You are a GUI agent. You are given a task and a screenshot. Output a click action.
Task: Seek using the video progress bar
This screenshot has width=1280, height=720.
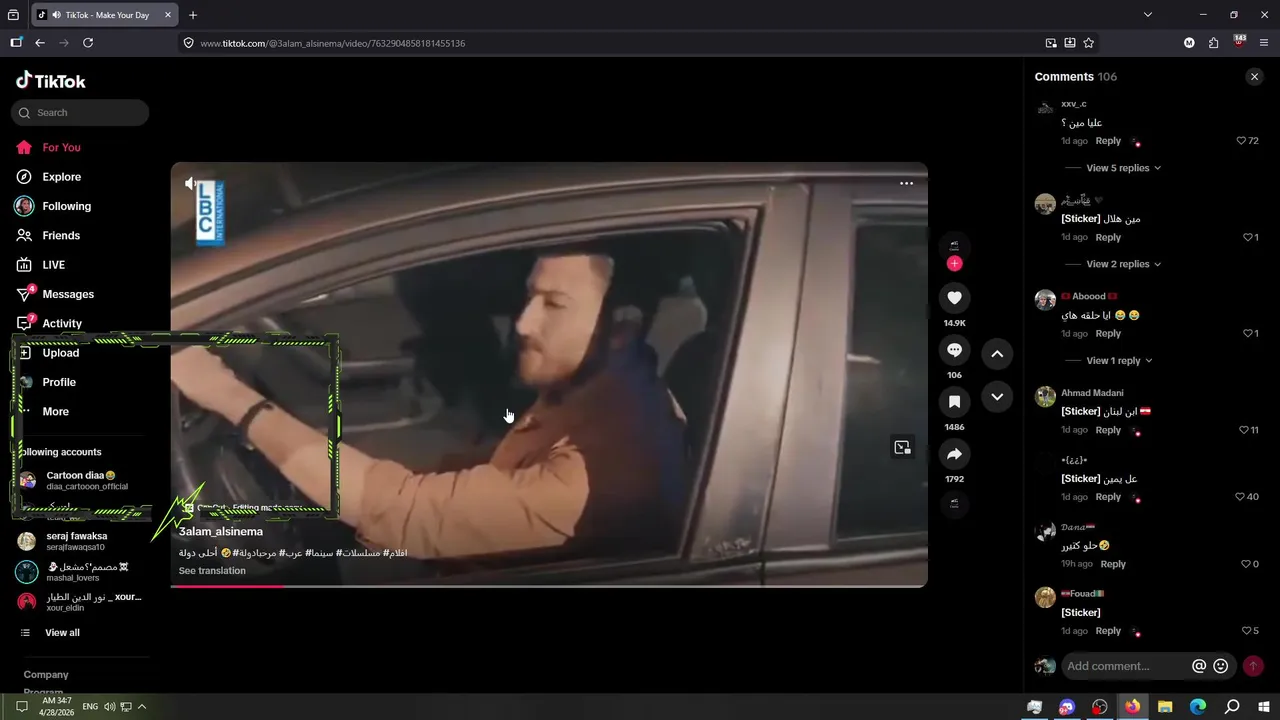(x=549, y=586)
